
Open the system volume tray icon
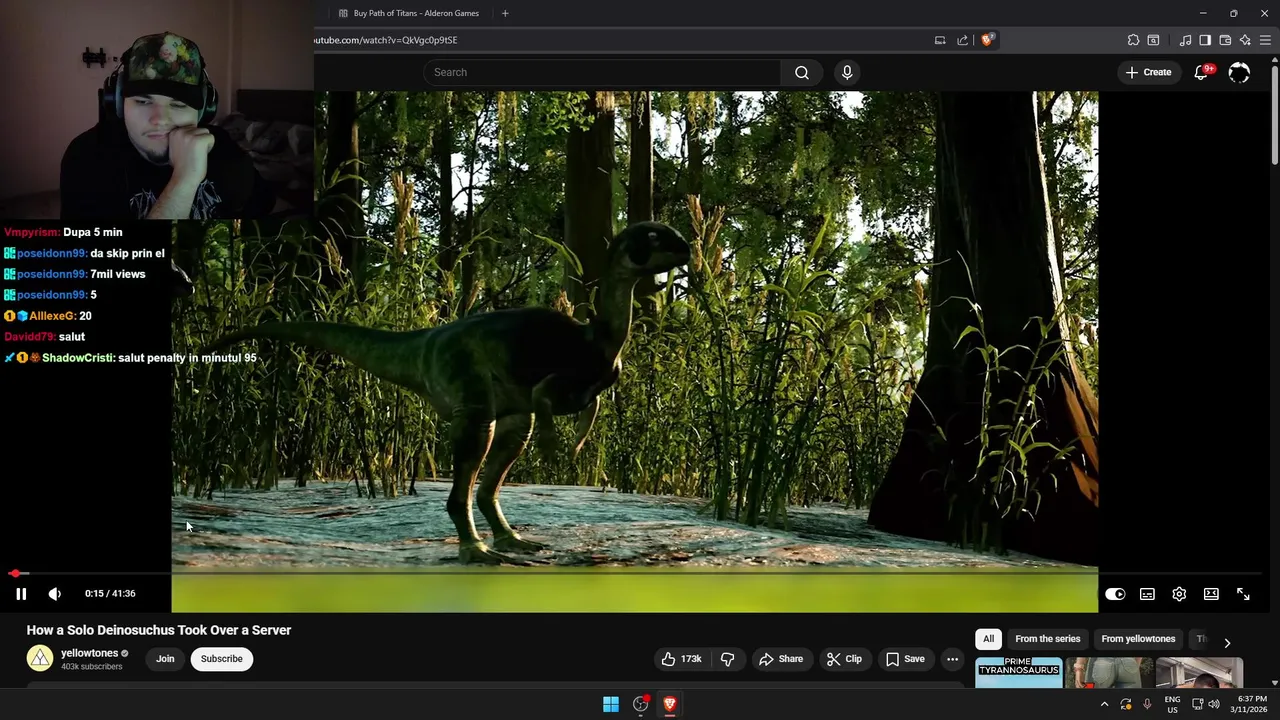pos(1214,704)
